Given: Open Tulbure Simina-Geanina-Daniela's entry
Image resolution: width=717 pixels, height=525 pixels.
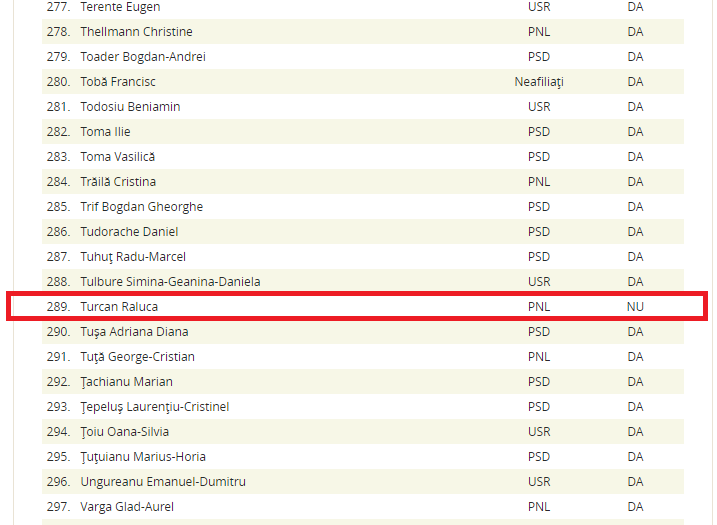Looking at the screenshot, I should click(x=170, y=282).
